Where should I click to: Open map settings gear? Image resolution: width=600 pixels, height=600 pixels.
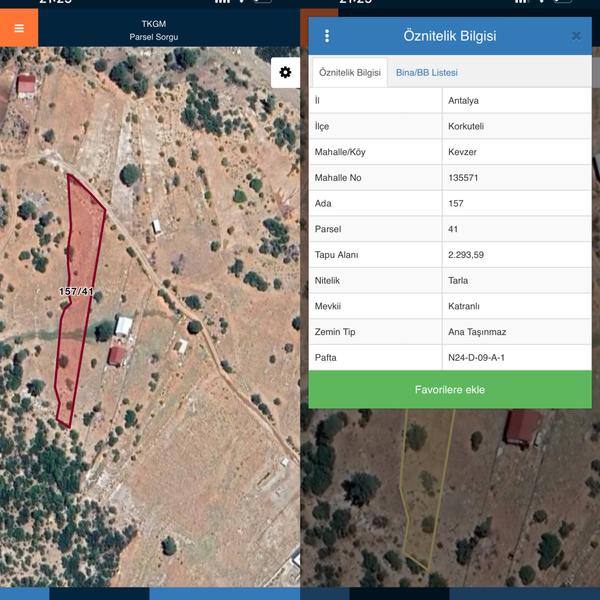click(x=285, y=72)
